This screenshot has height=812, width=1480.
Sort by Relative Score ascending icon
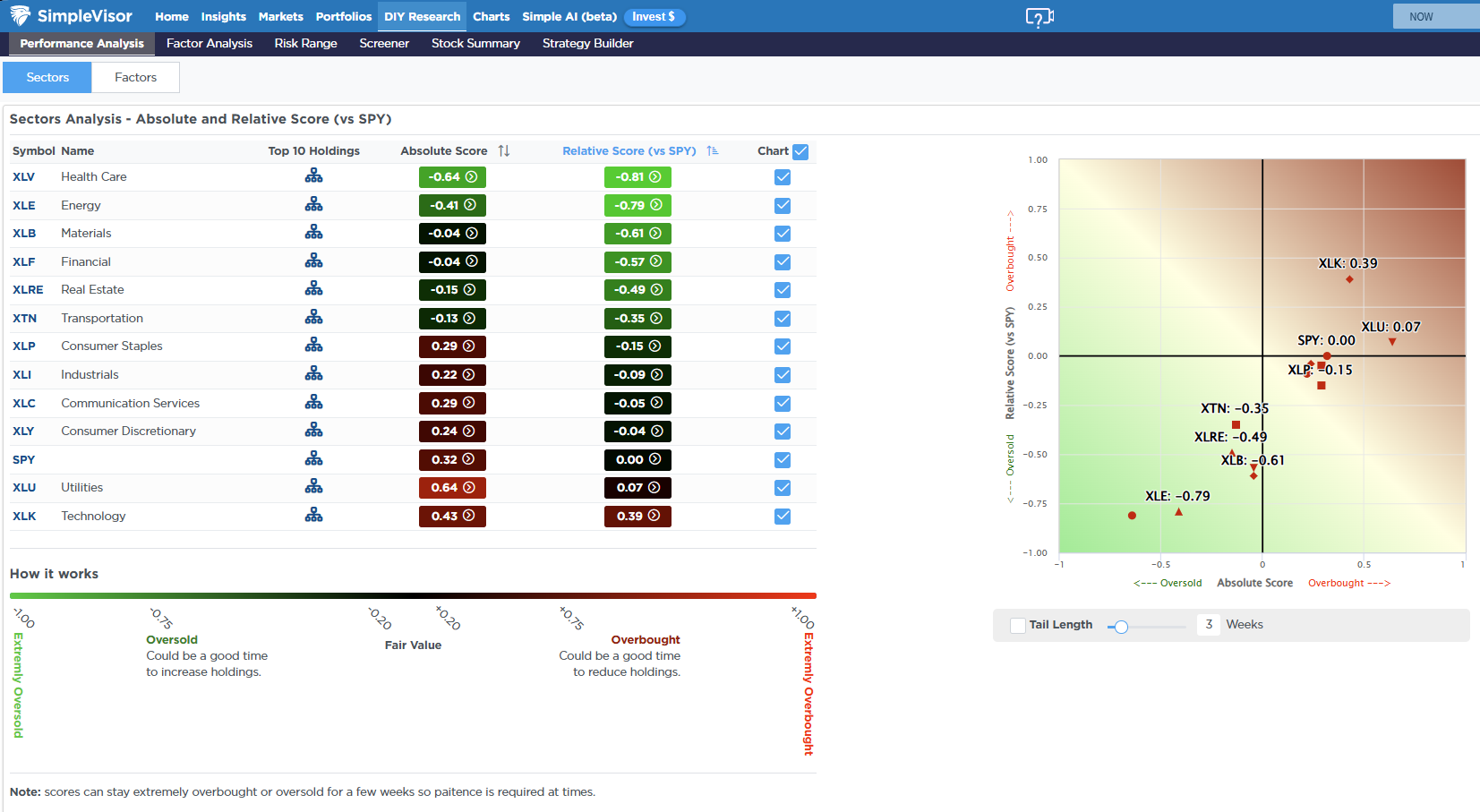(713, 151)
